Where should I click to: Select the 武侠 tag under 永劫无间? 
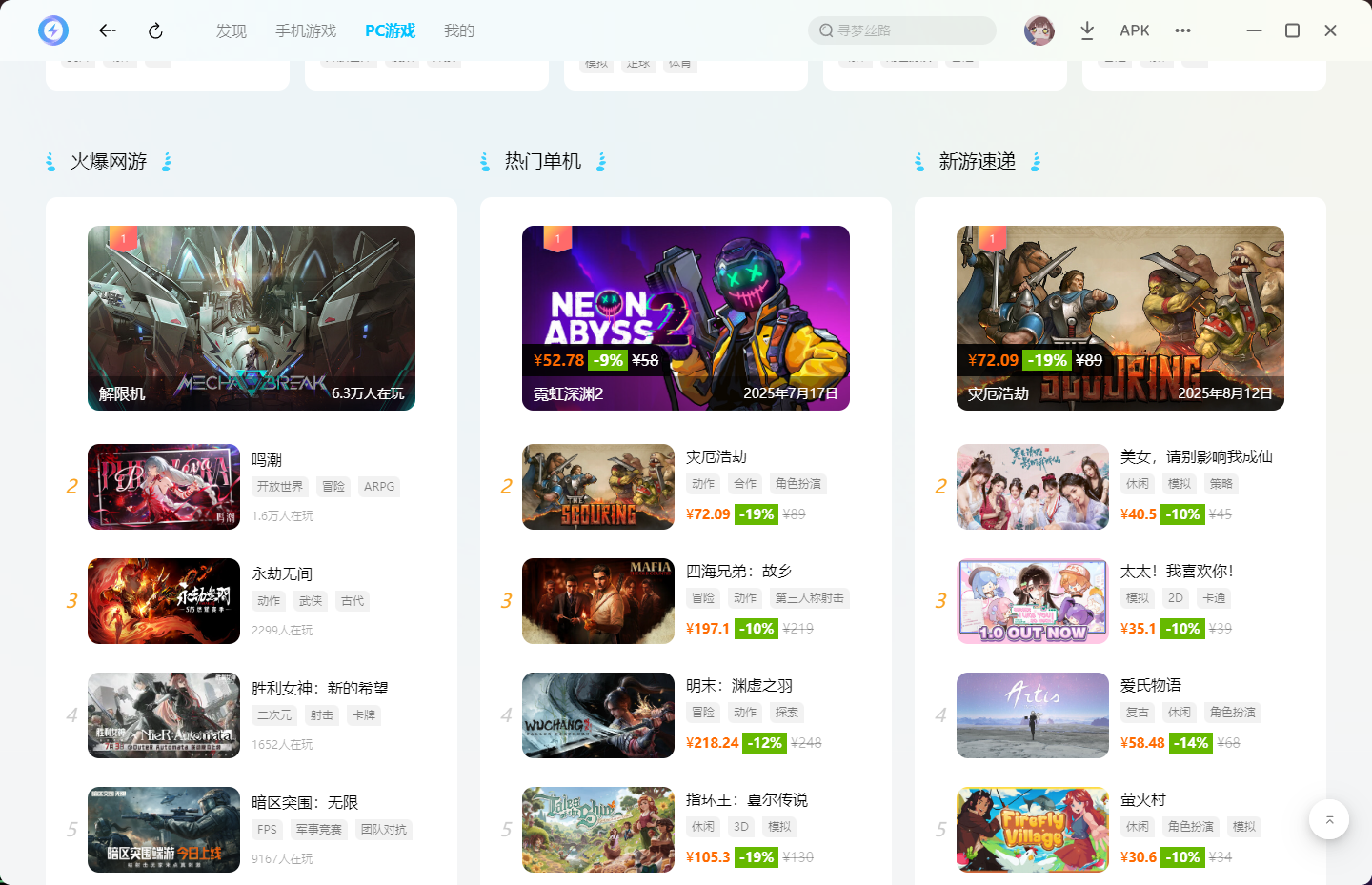click(311, 601)
